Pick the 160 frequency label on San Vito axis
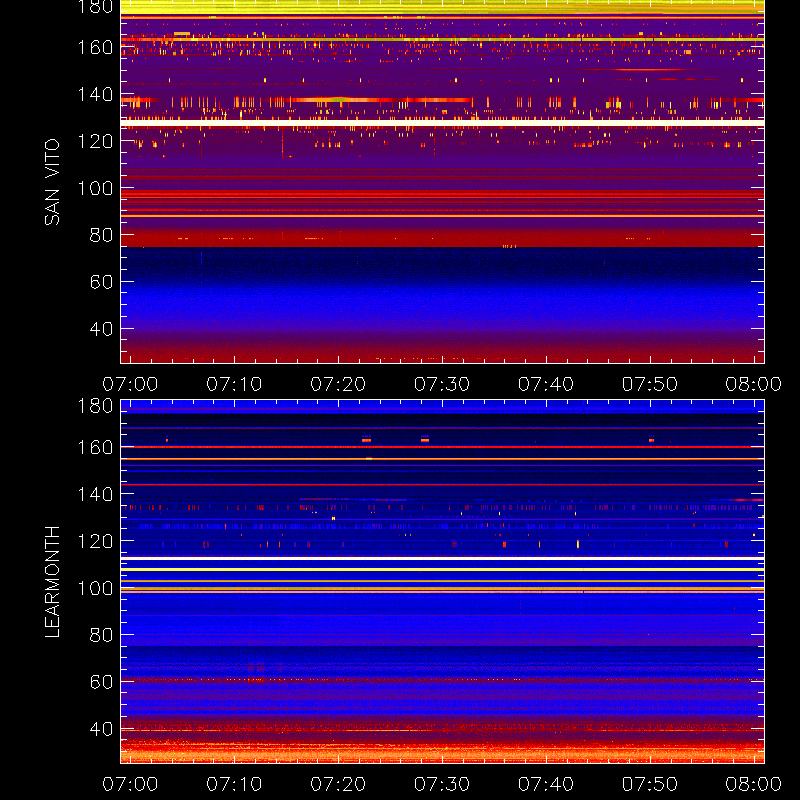Viewport: 800px width, 800px height. click(95, 47)
